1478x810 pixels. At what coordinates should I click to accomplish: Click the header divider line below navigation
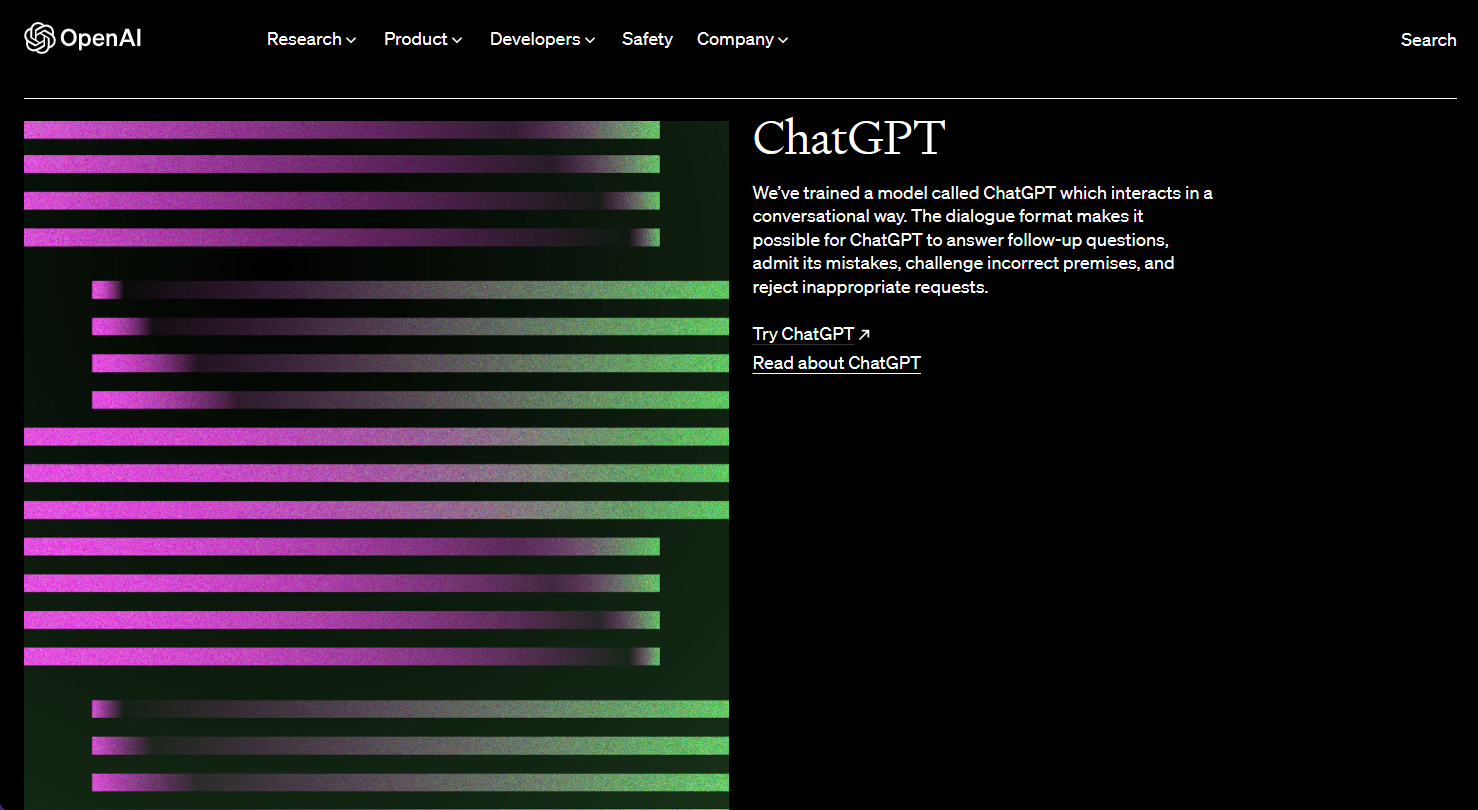[x=740, y=99]
